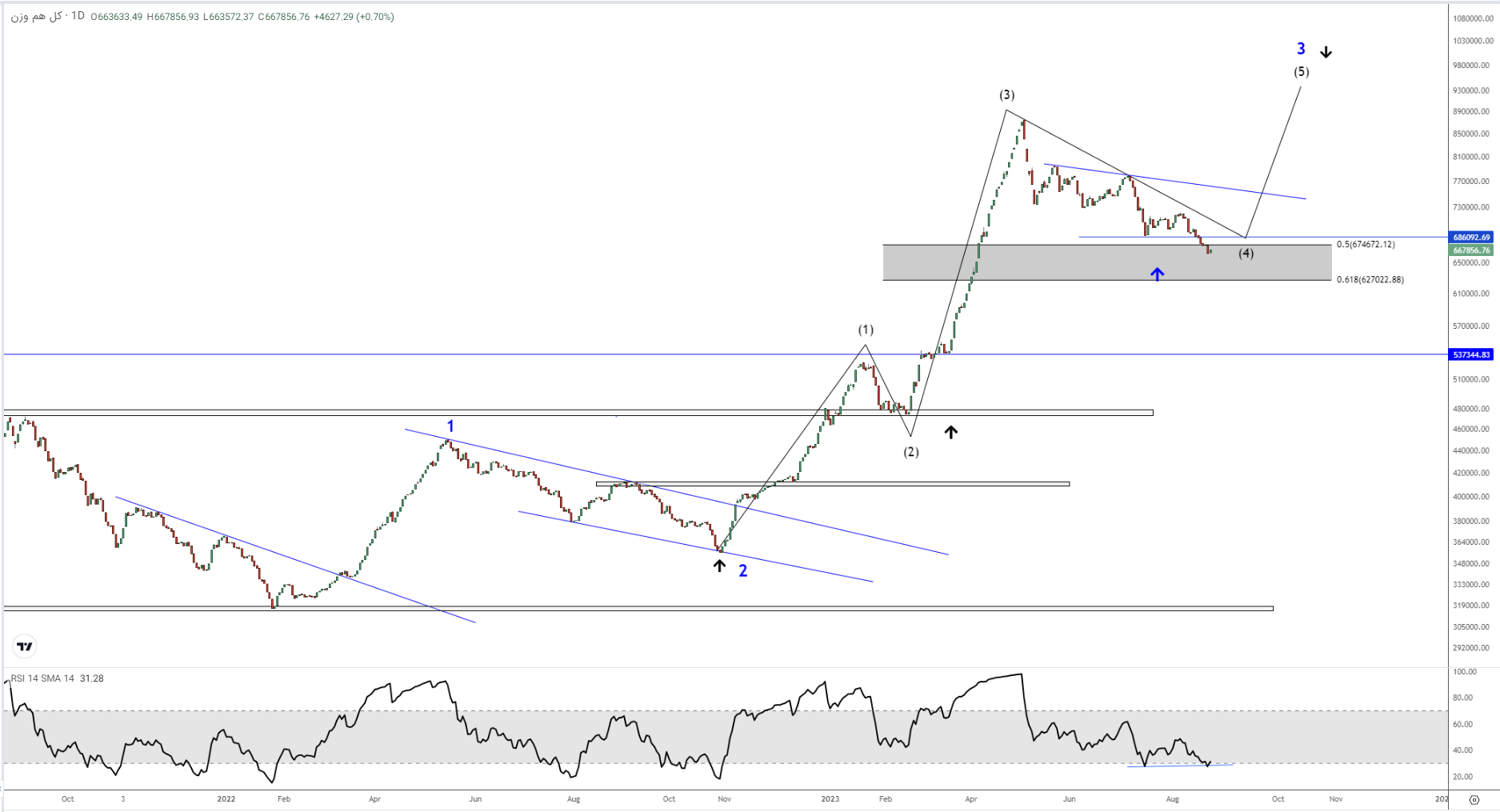Click the 364000.00 price scale label

pos(1471,542)
